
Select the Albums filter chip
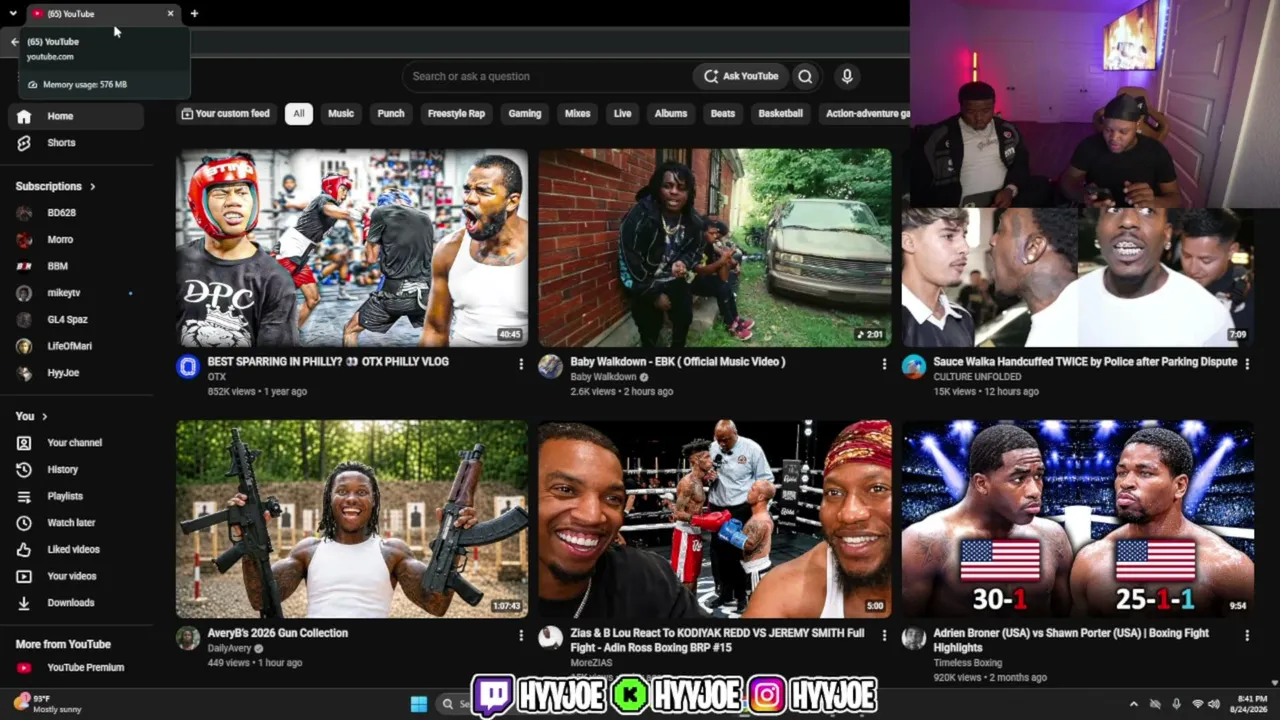671,114
